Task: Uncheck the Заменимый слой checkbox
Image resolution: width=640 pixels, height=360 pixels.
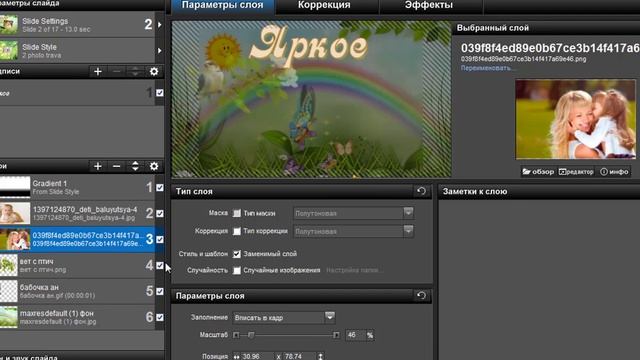Action: [237, 254]
